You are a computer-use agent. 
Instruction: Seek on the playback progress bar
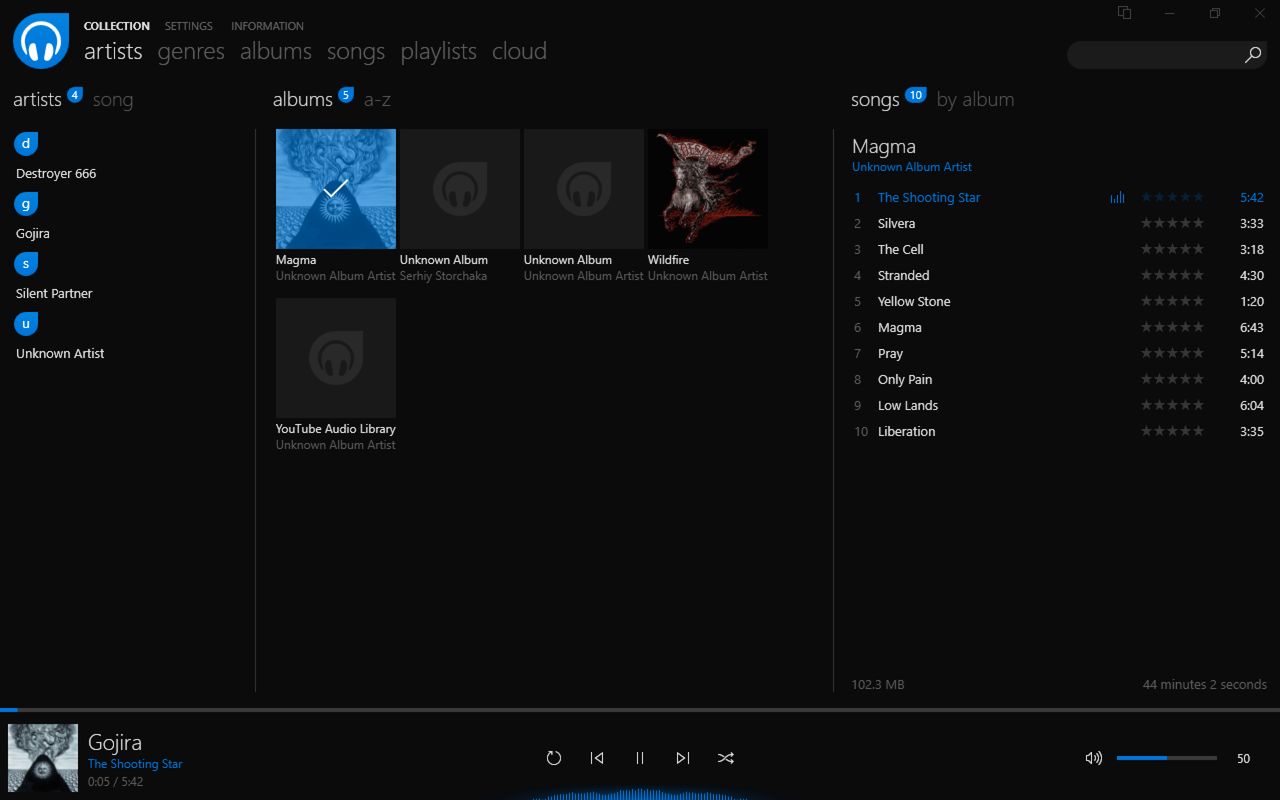(640, 710)
